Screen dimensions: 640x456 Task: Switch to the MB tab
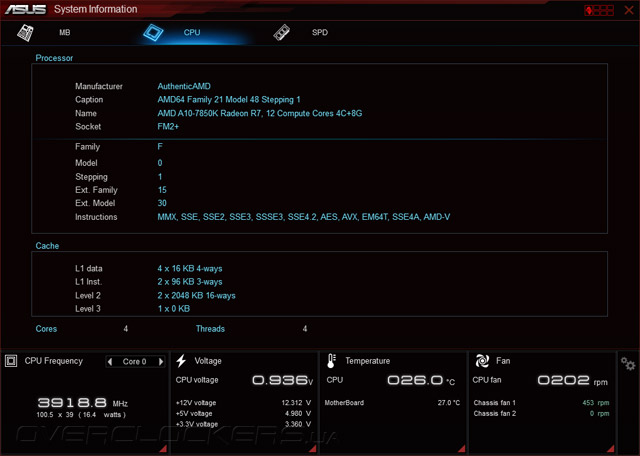[64, 33]
